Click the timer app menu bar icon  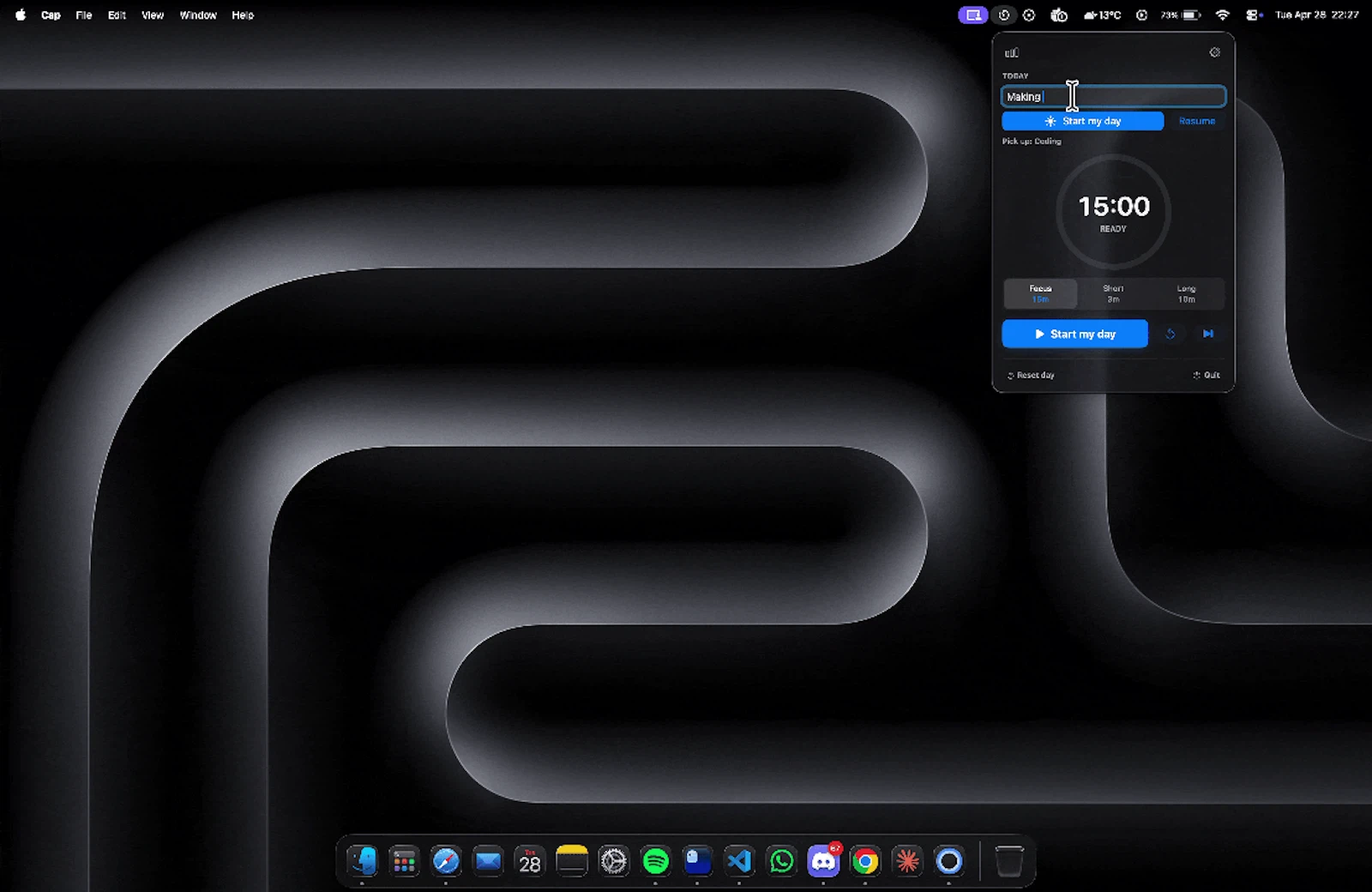pos(1004,15)
